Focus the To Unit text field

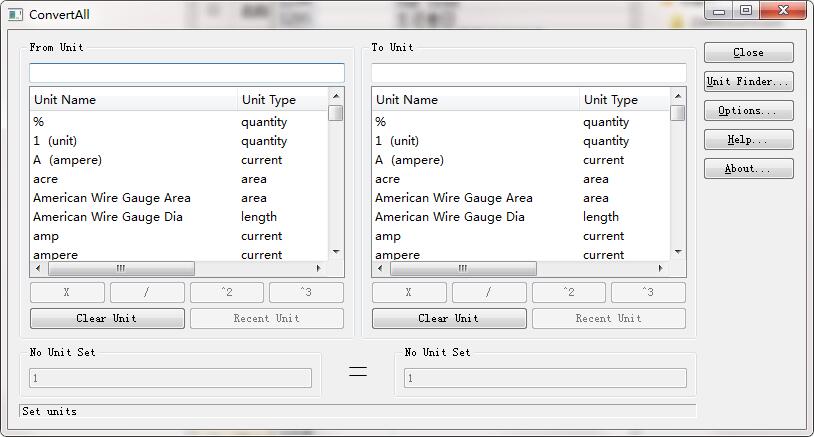point(529,73)
